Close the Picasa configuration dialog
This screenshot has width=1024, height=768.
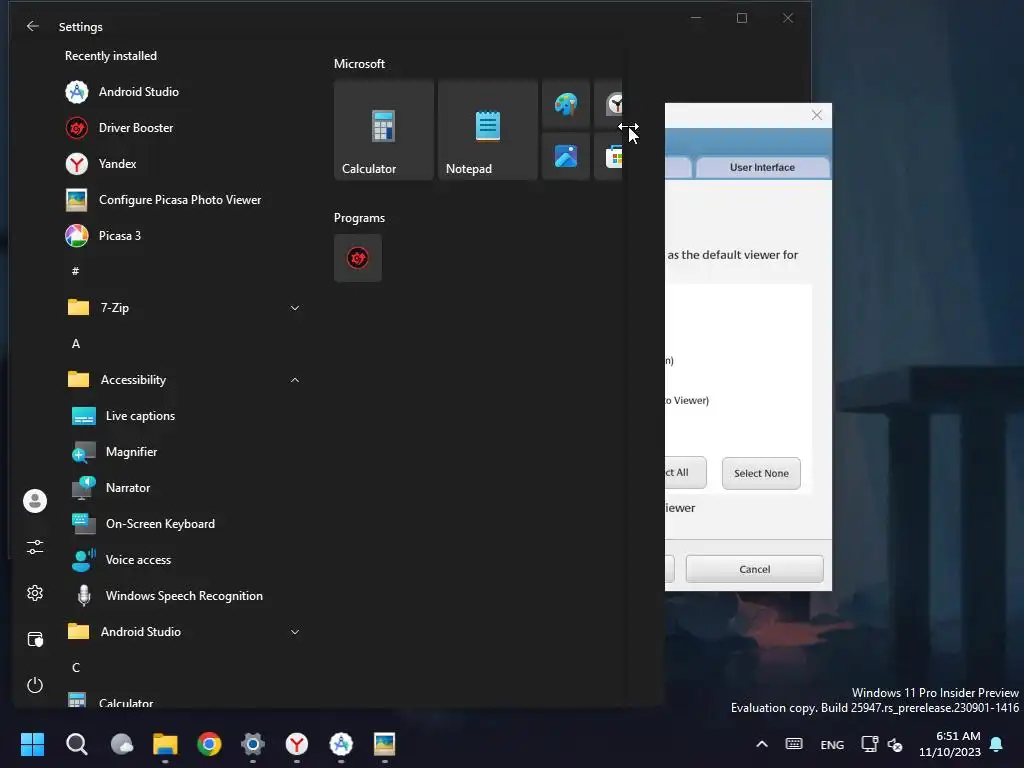pyautogui.click(x=816, y=116)
